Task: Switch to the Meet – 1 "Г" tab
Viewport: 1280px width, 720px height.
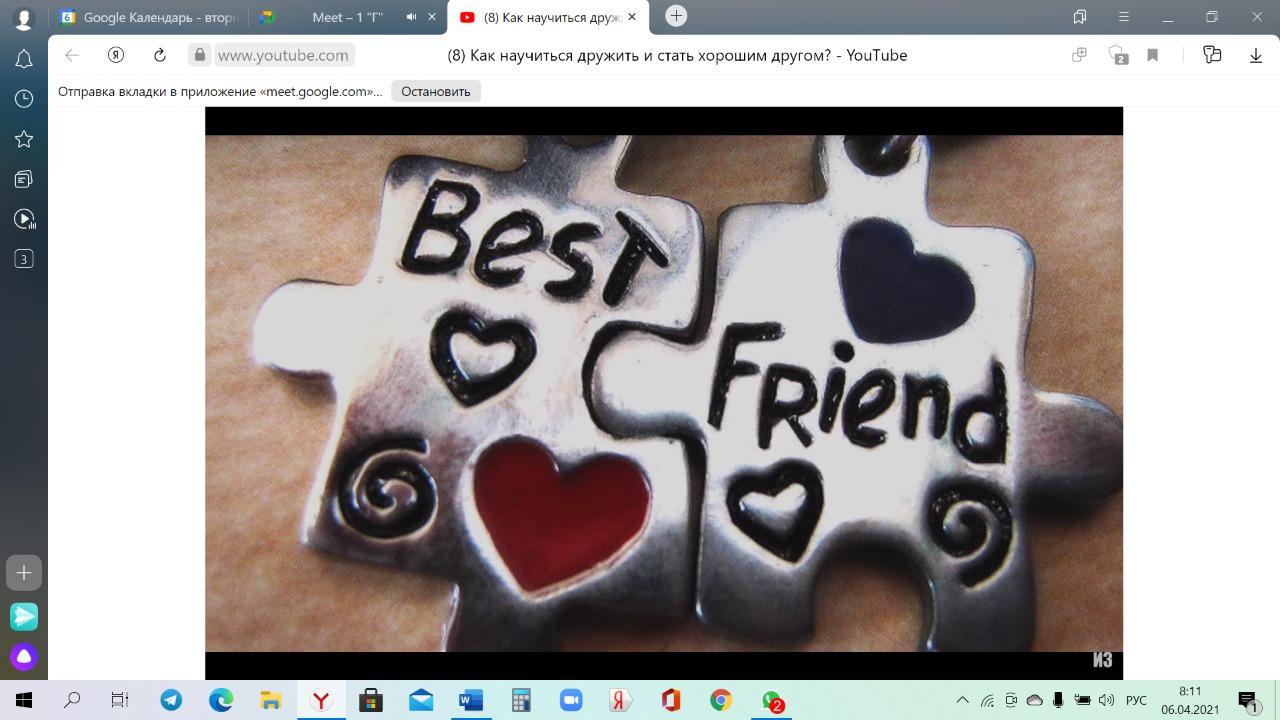Action: pos(347,17)
